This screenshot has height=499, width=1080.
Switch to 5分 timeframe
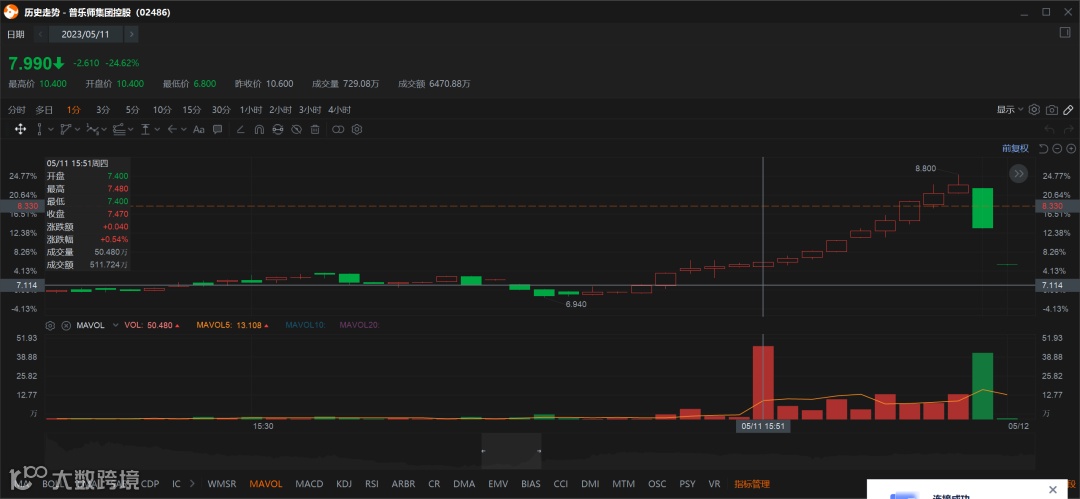(132, 110)
